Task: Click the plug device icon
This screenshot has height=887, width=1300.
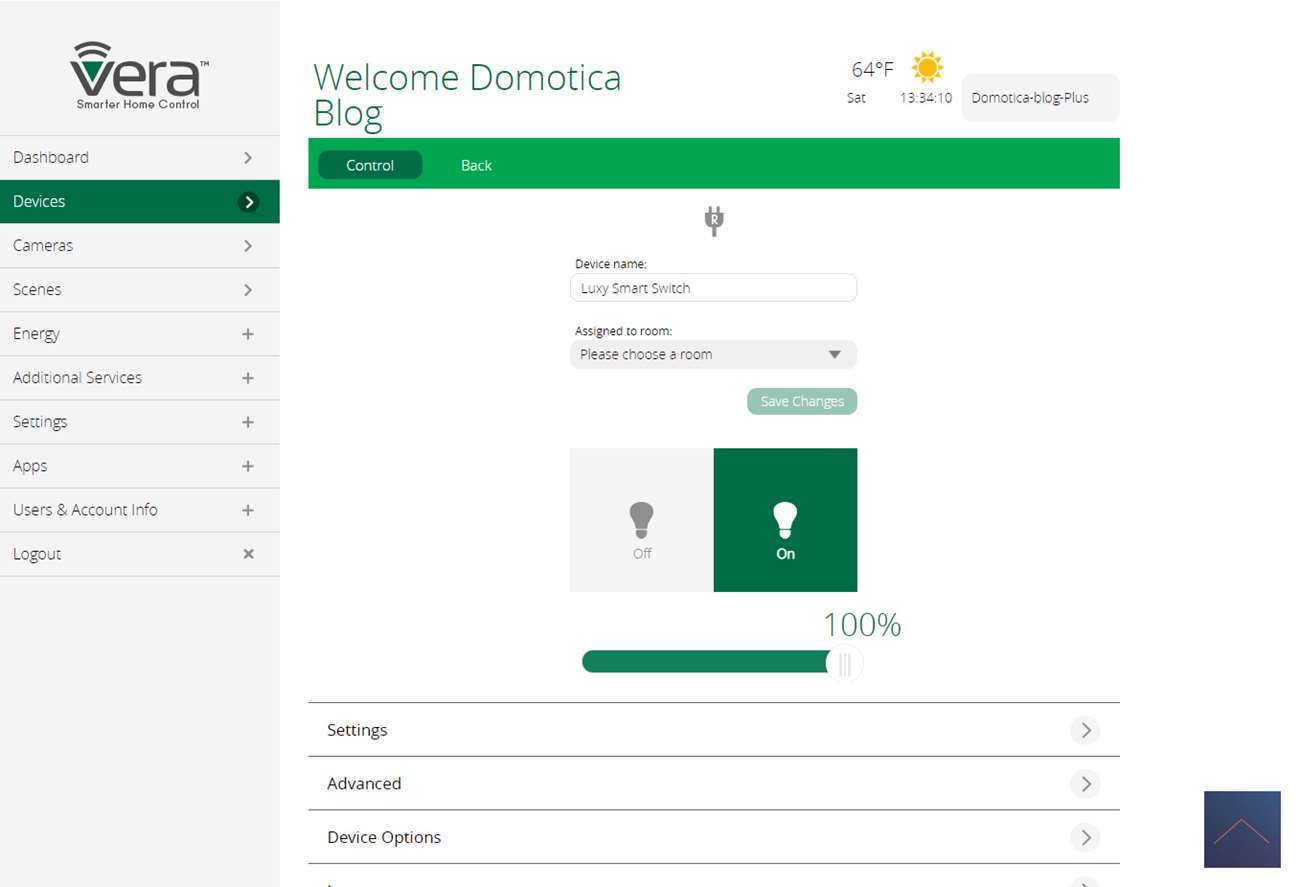Action: (714, 220)
